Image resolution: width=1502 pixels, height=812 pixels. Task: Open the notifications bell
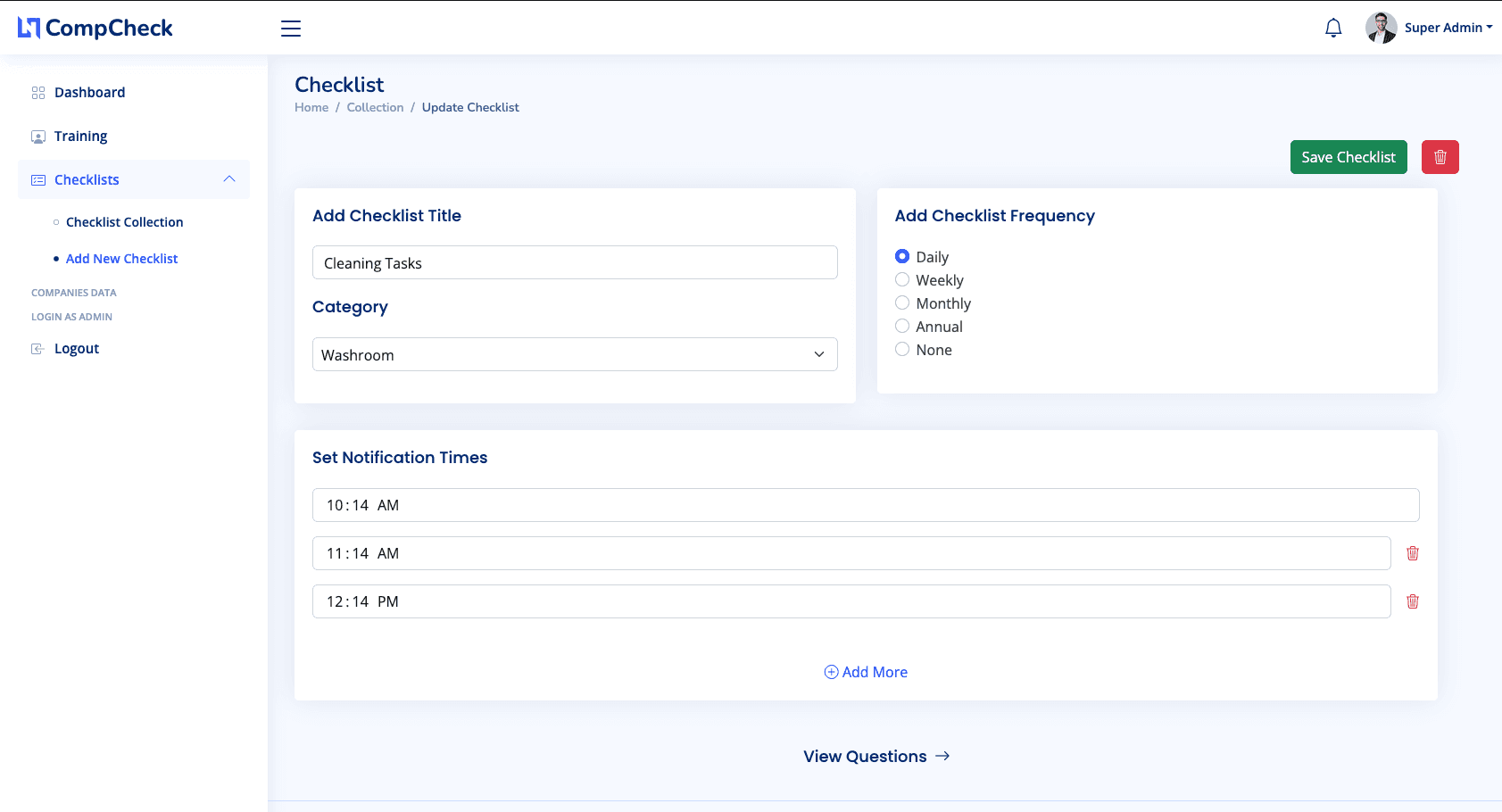click(1333, 28)
